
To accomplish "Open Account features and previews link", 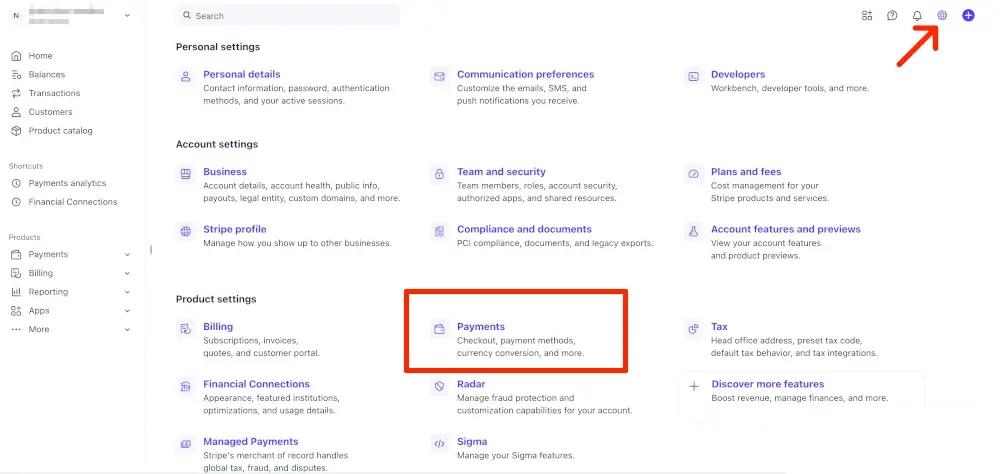I will (786, 229).
